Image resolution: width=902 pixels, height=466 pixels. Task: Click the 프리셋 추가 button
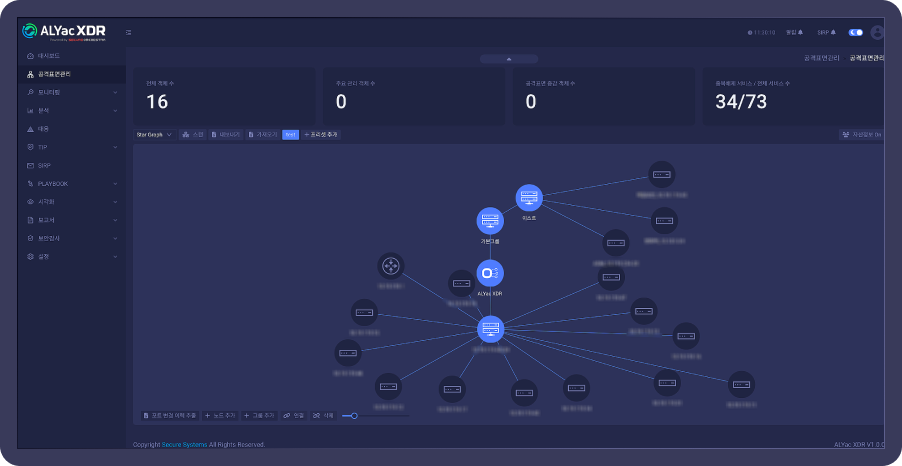pos(322,134)
